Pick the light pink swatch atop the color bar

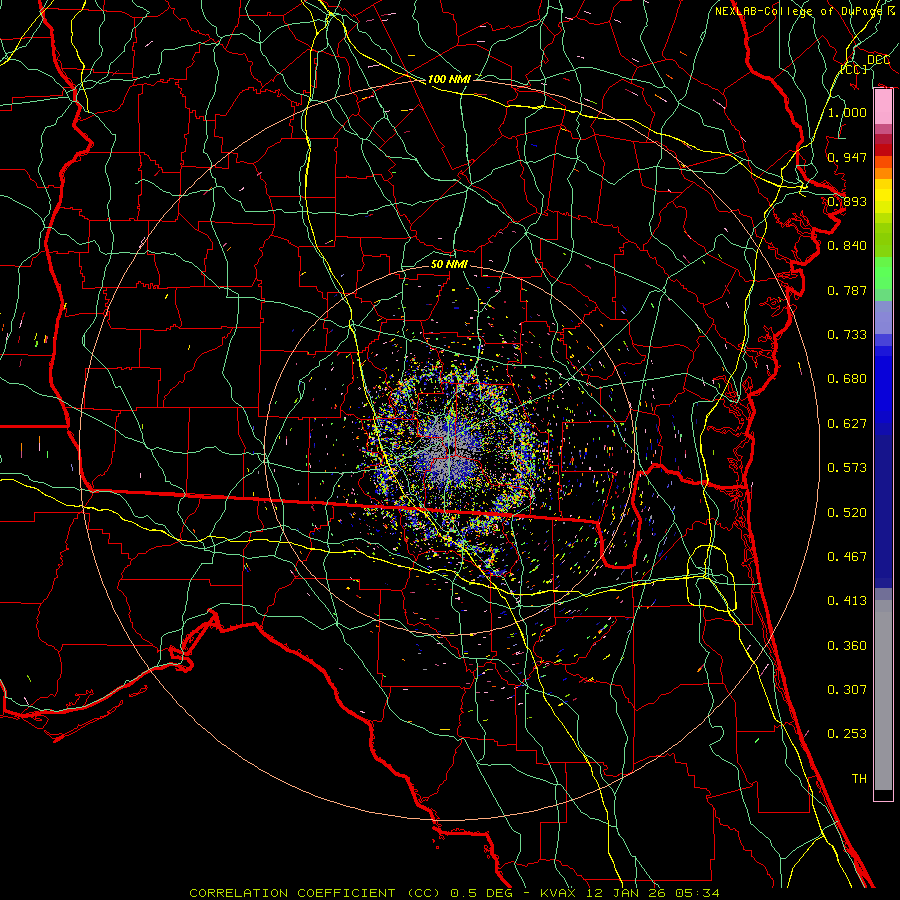tap(883, 106)
